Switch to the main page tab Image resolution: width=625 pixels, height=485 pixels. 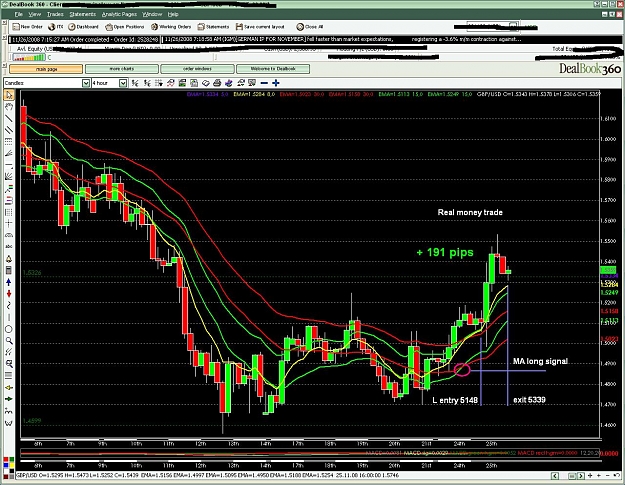pyautogui.click(x=46, y=69)
